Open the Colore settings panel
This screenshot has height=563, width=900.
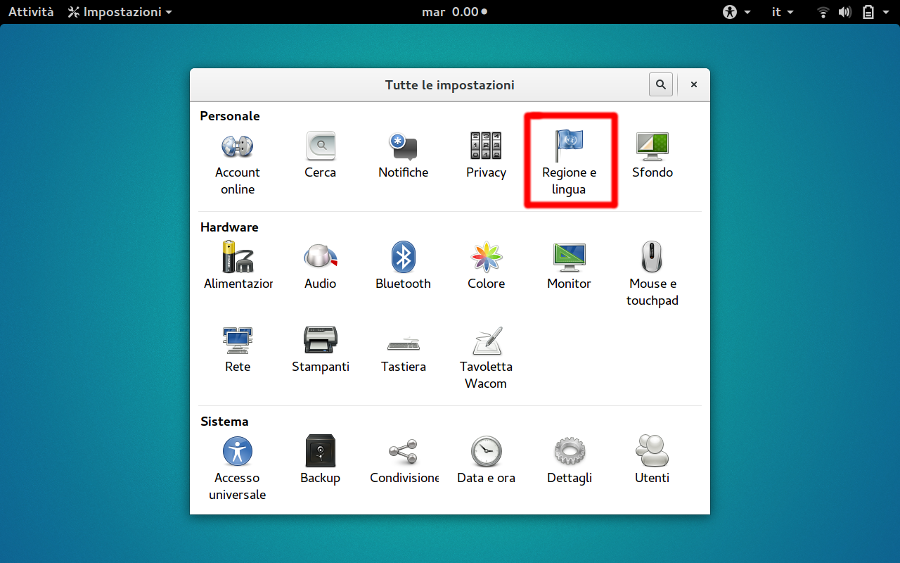(x=486, y=266)
